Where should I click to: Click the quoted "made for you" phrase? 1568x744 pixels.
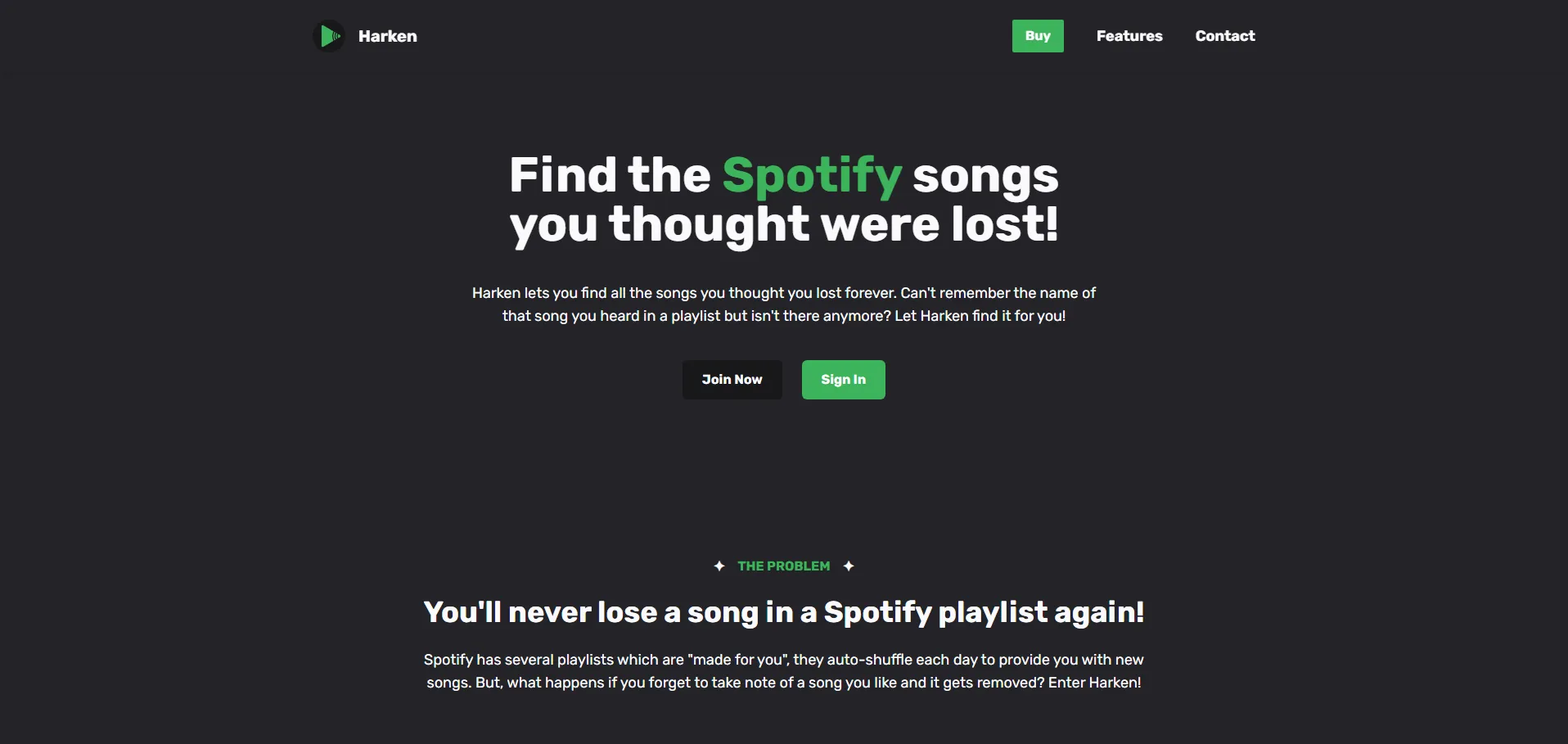(x=737, y=660)
